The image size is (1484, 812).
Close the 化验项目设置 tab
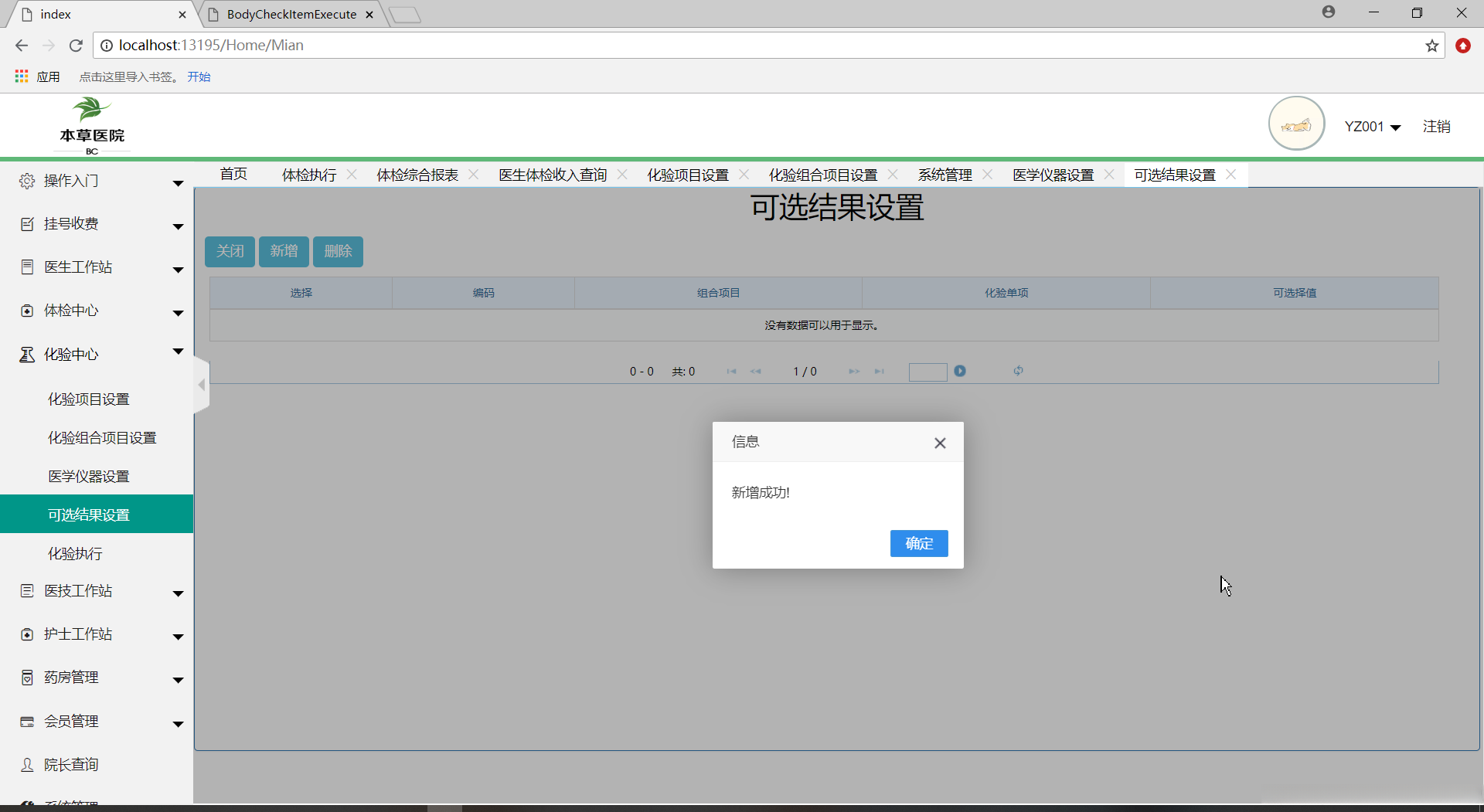[x=744, y=175]
